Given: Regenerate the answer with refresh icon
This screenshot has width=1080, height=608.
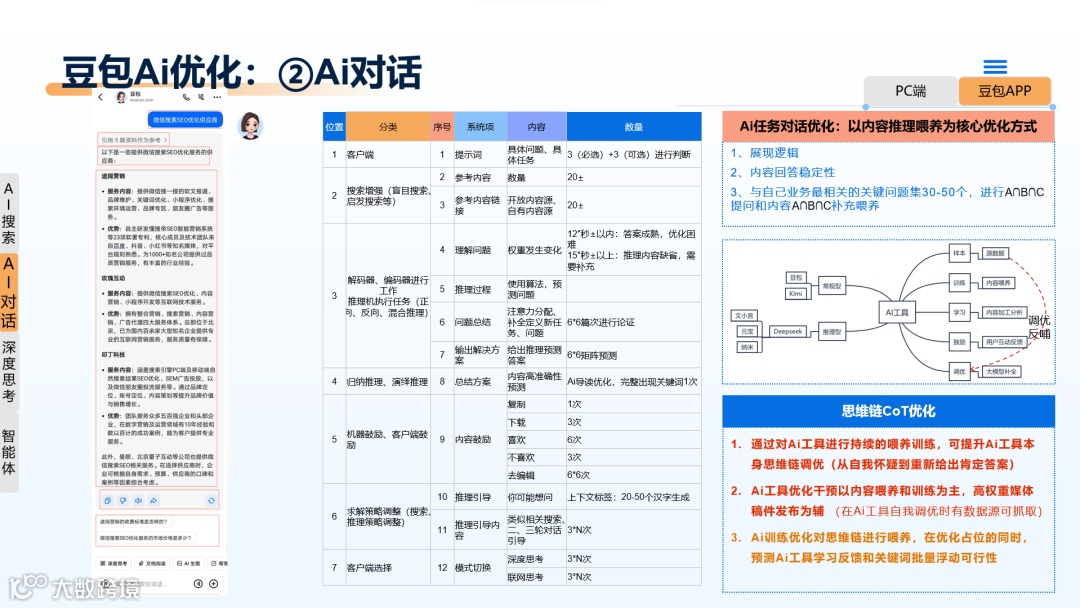Looking at the screenshot, I should 211,501.
